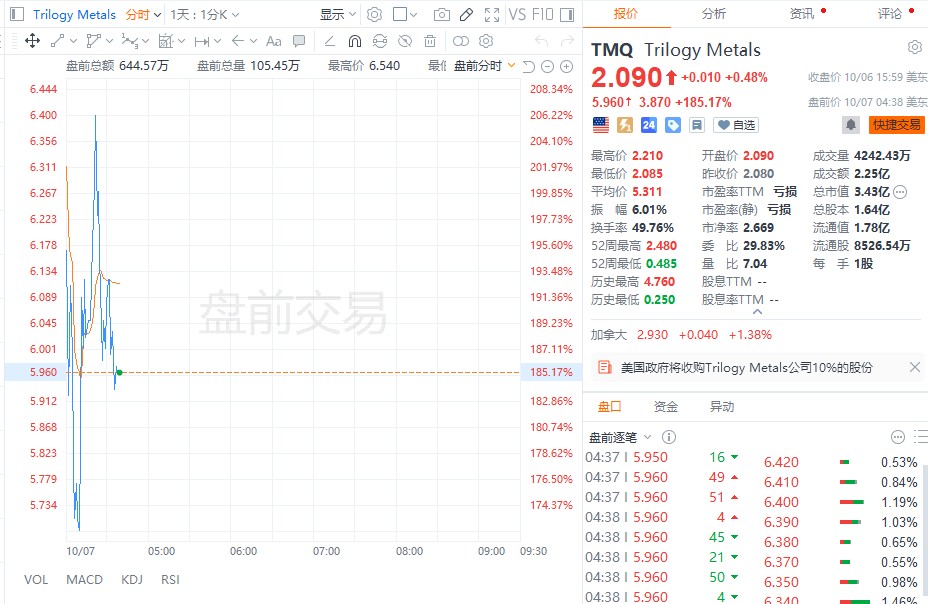This screenshot has height=604, width=928.
Task: Expand line segment tool options arrow
Action: pyautogui.click(x=73, y=41)
